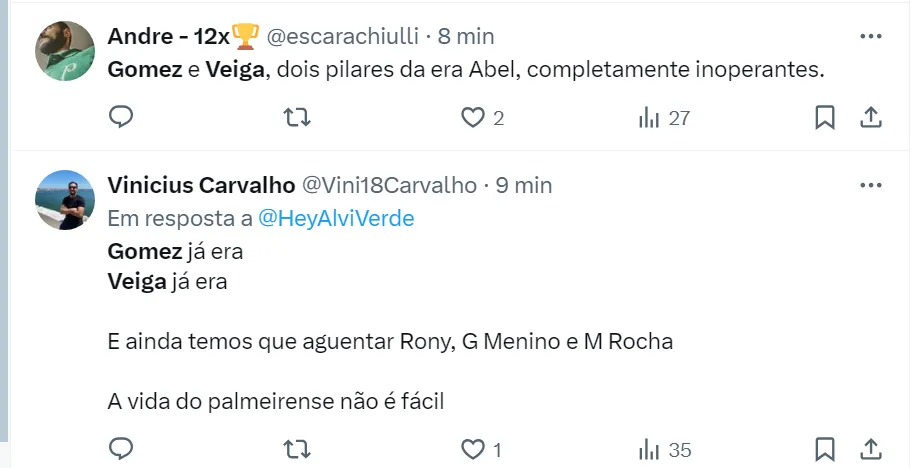This screenshot has height=468, width=913.
Task: Repost Vinicius Carvalho's tweet
Action: point(297,450)
